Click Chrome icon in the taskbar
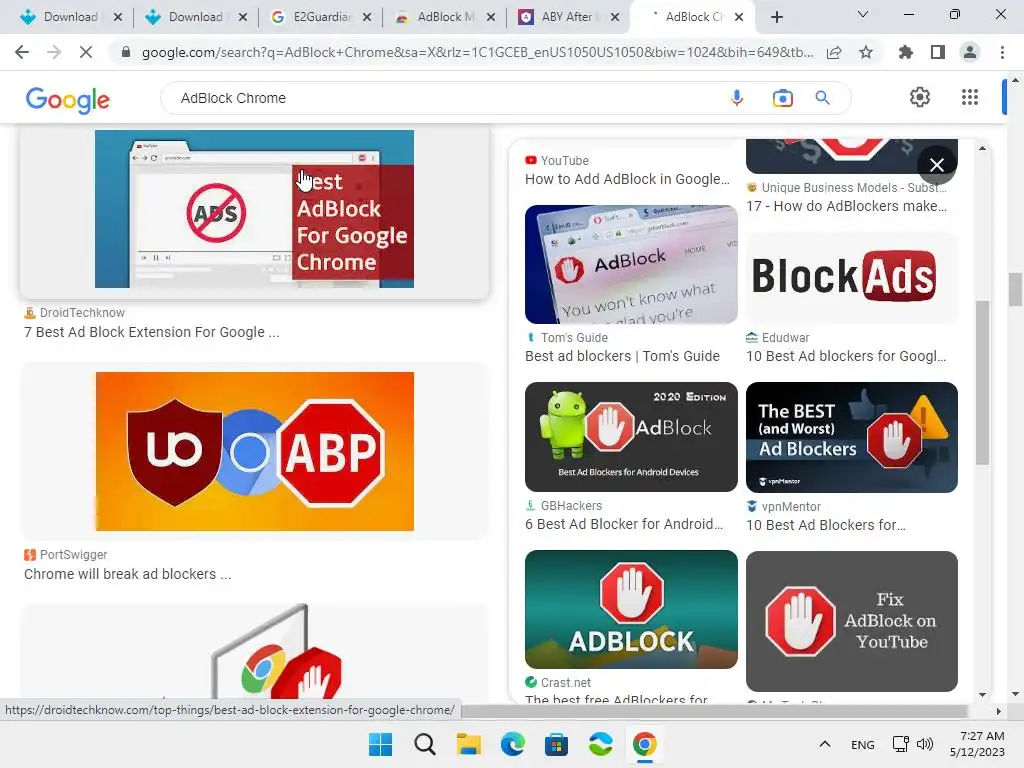The width and height of the screenshot is (1024, 768). [x=645, y=744]
